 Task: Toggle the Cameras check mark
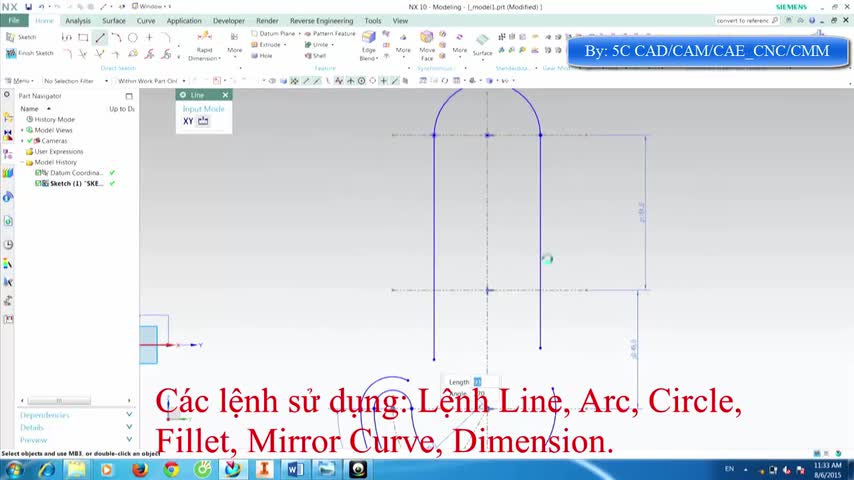(30, 141)
